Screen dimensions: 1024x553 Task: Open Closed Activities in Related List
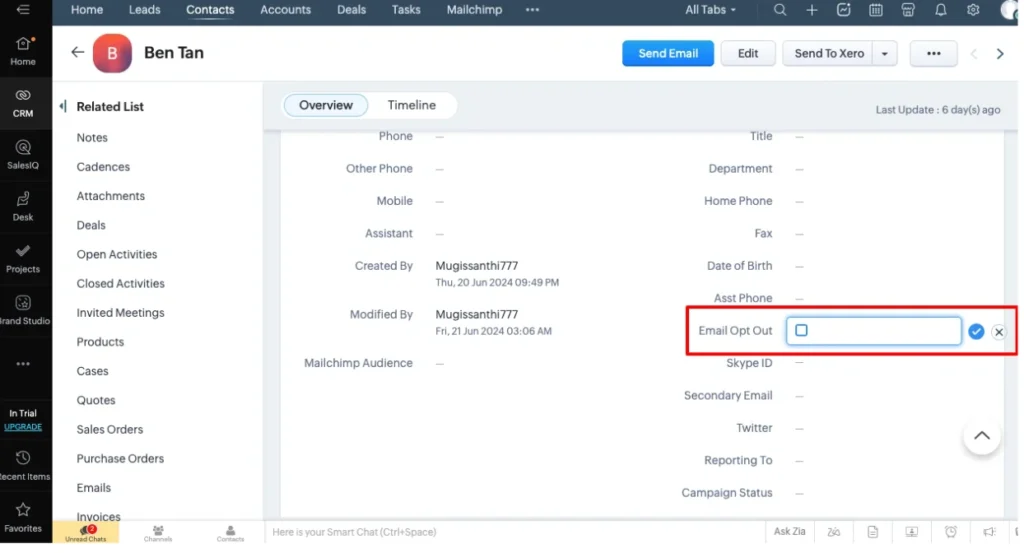click(x=120, y=283)
